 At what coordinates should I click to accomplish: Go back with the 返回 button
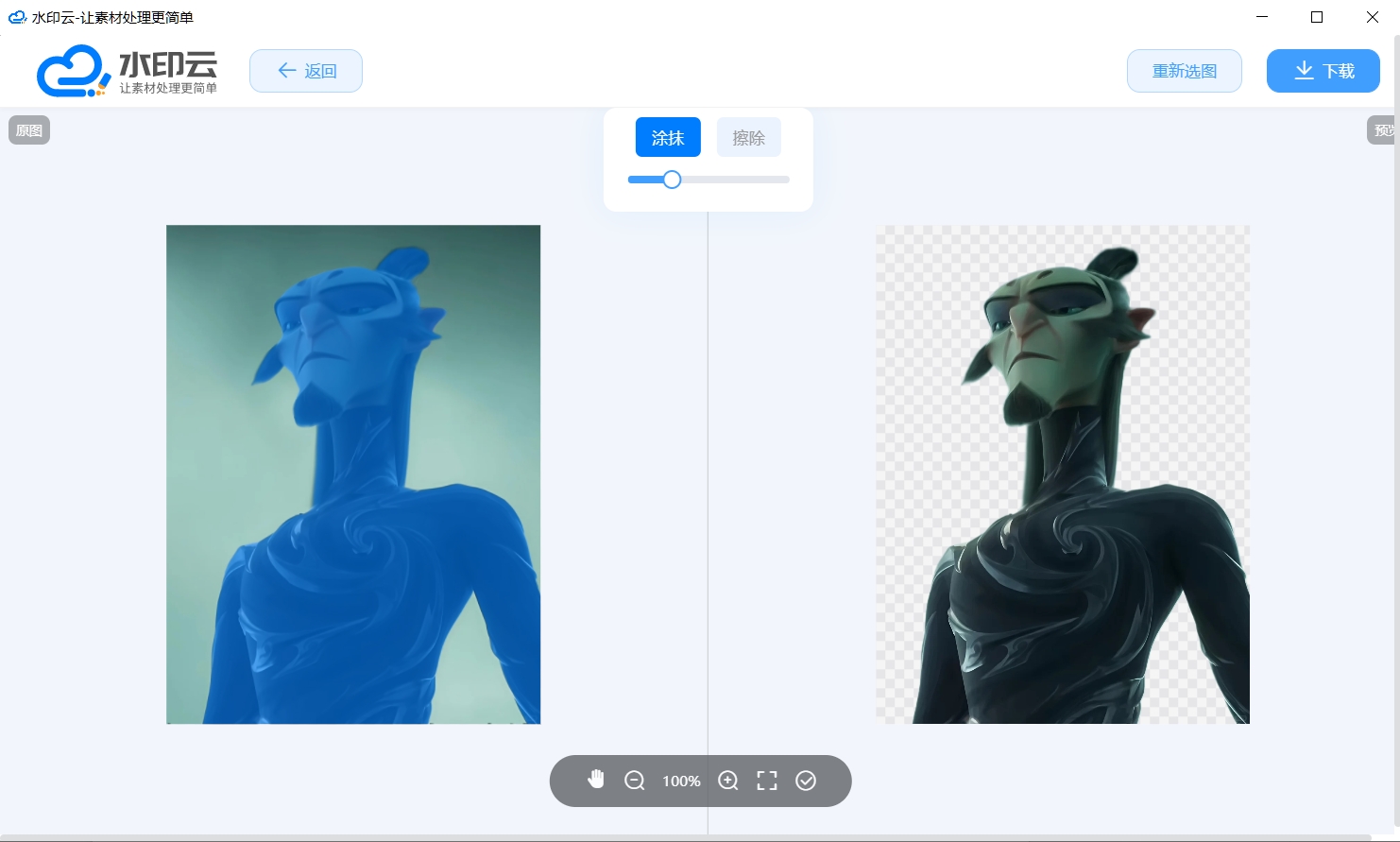coord(306,71)
